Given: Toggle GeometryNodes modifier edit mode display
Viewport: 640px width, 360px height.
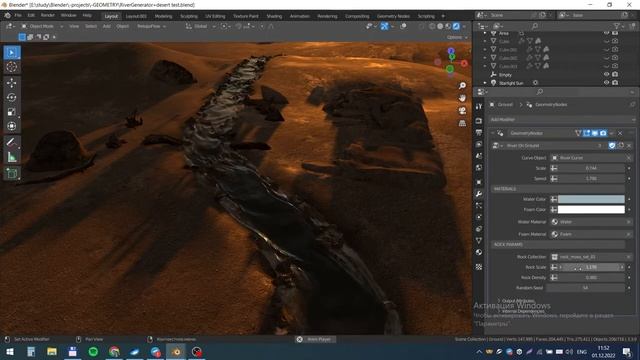Looking at the screenshot, I should point(587,133).
